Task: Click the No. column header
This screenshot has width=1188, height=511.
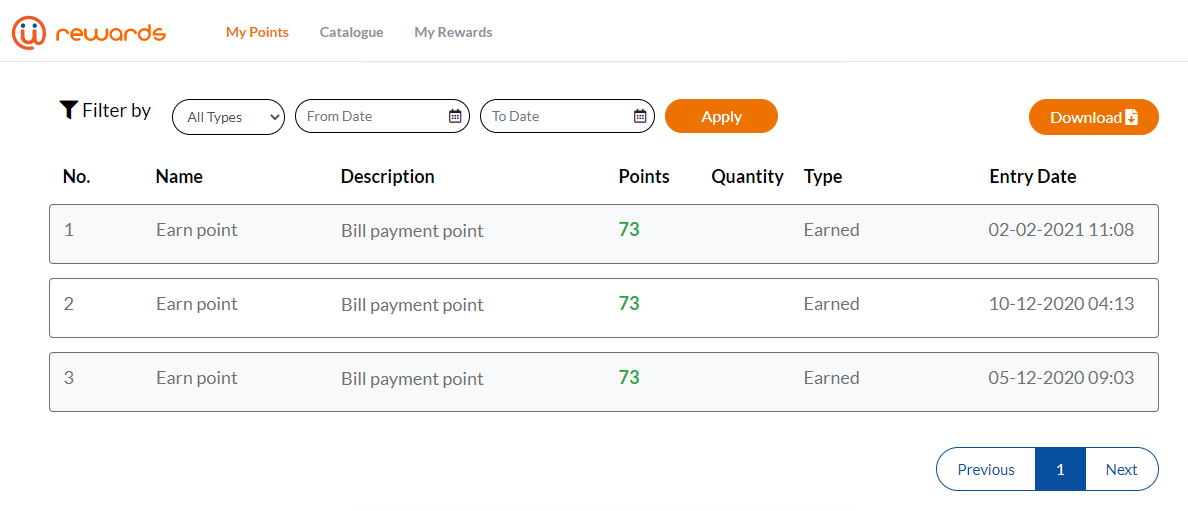Action: click(77, 177)
